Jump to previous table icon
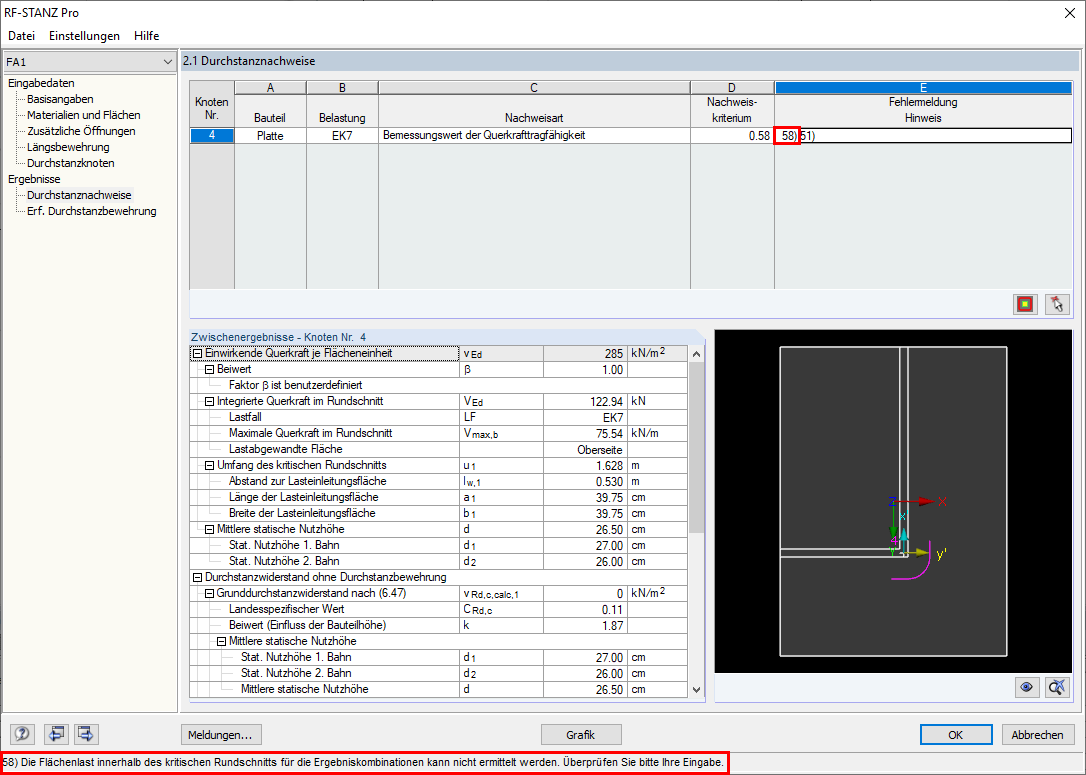The height and width of the screenshot is (775, 1086). coord(56,734)
